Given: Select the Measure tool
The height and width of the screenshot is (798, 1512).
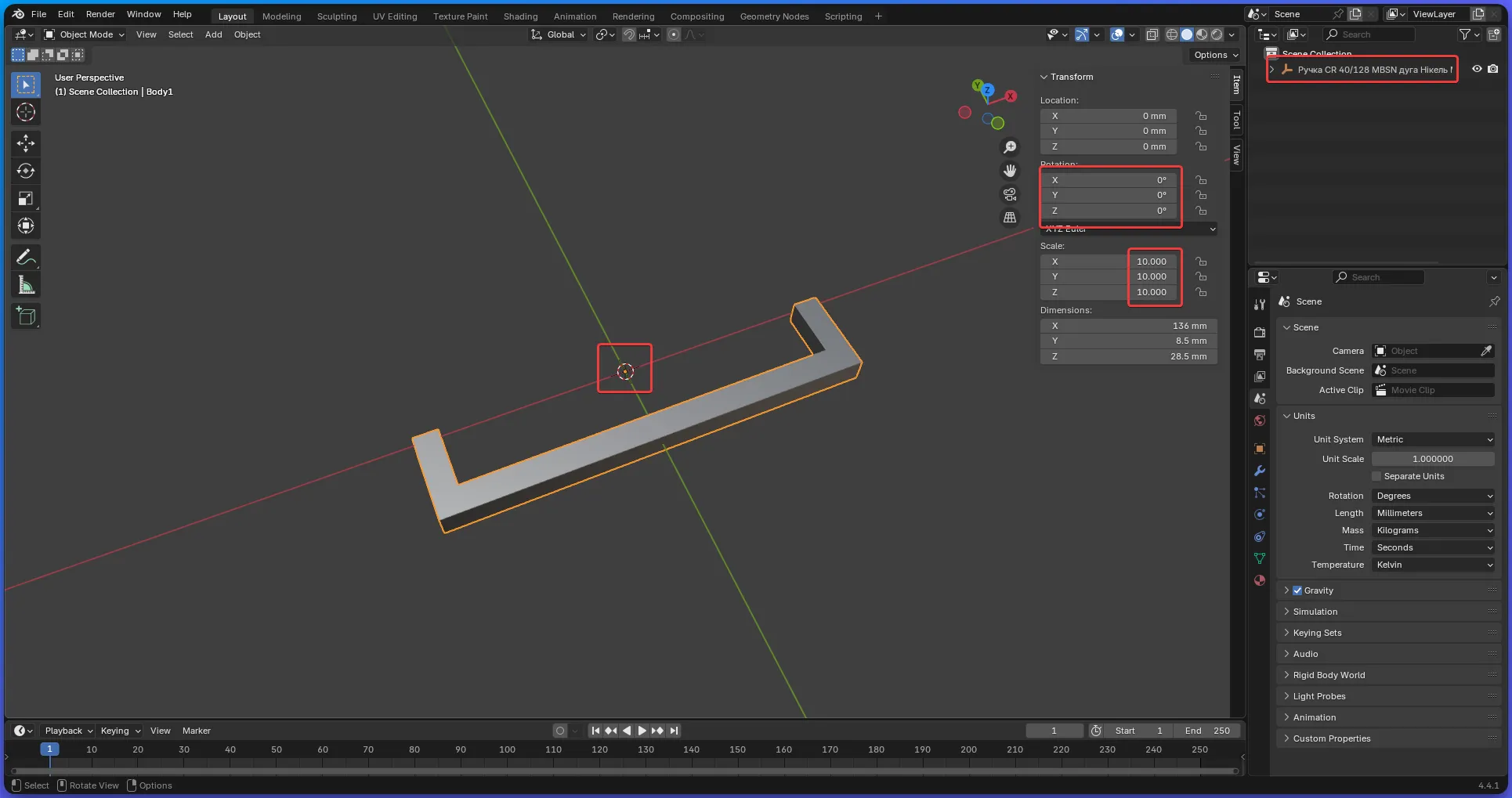Looking at the screenshot, I should [26, 285].
